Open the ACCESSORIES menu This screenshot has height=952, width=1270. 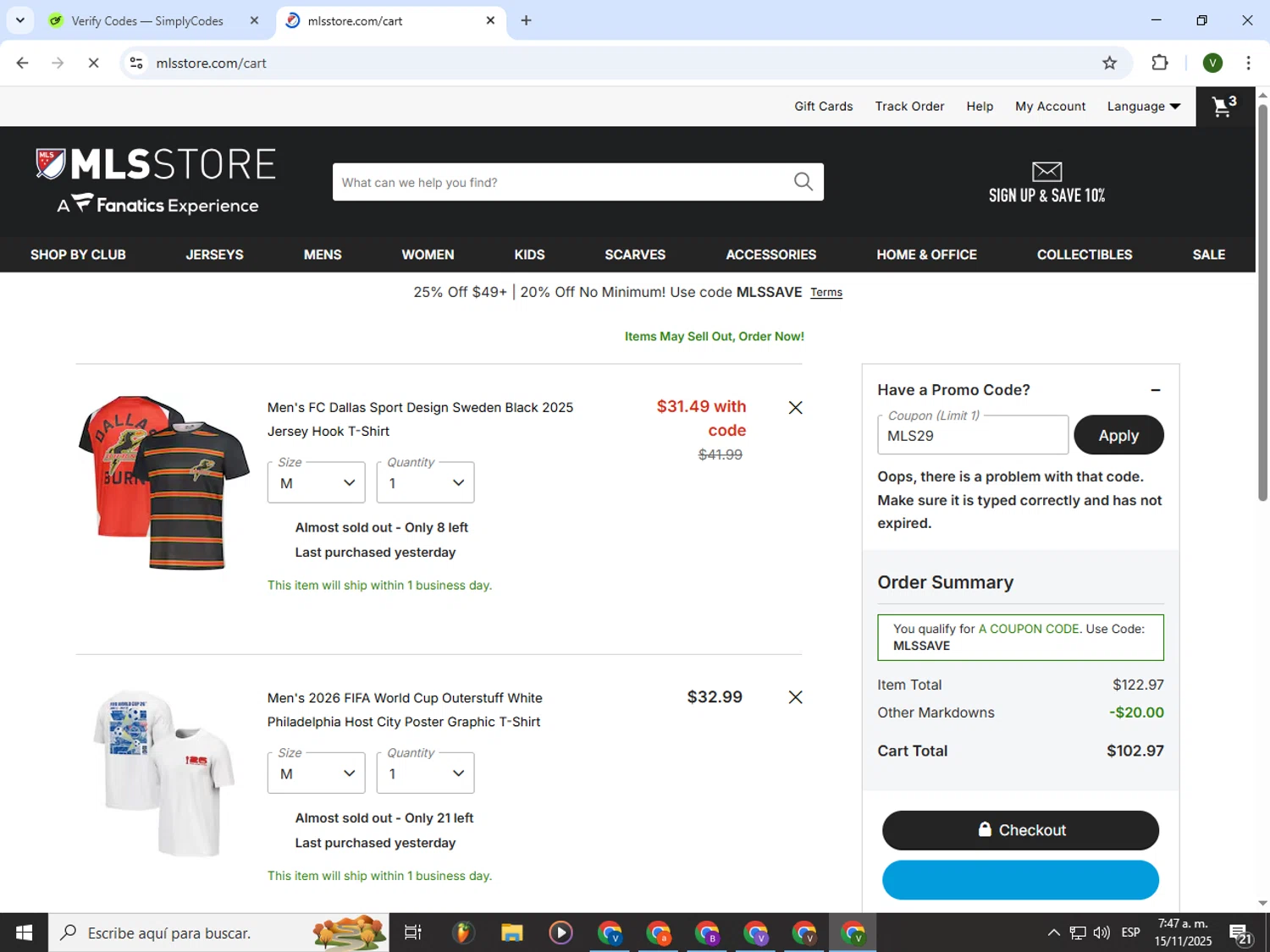770,255
